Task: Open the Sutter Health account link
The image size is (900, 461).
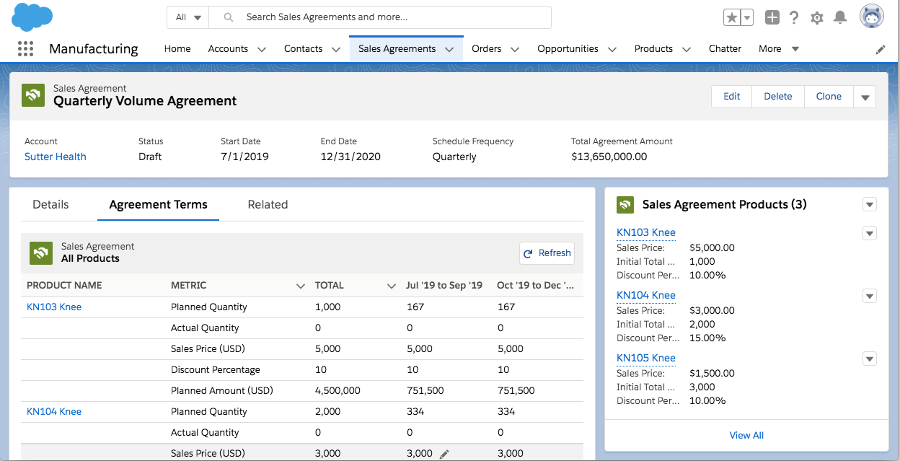Action: click(x=55, y=157)
